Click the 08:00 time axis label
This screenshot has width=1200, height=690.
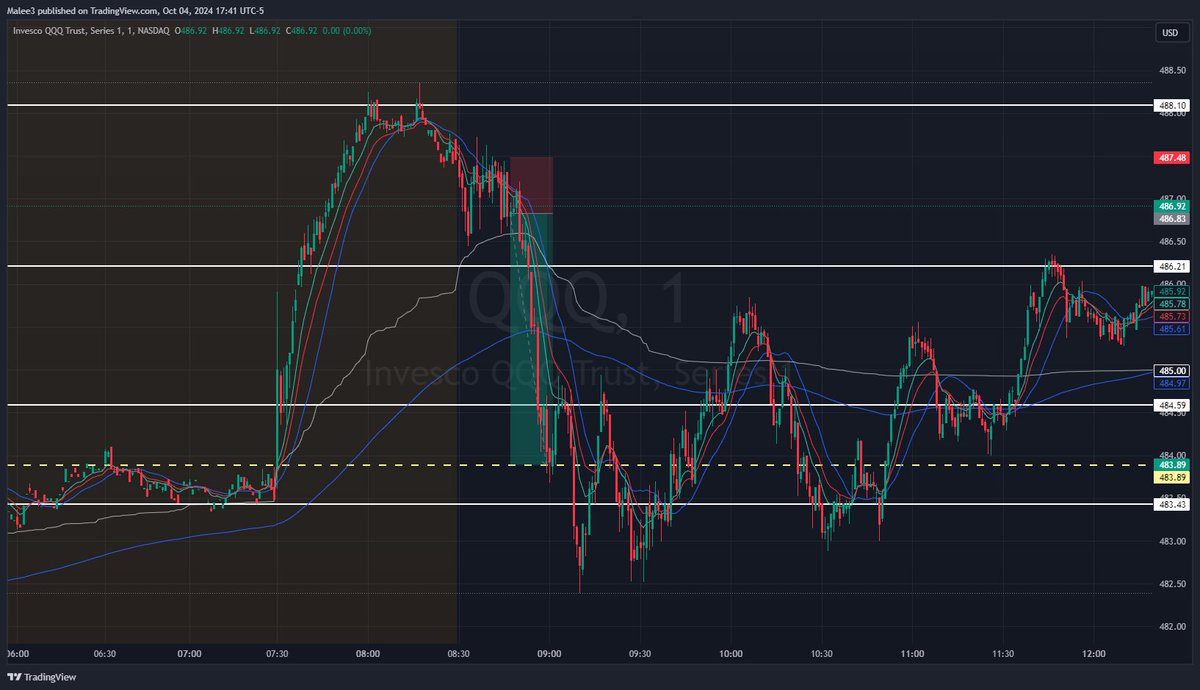367,653
